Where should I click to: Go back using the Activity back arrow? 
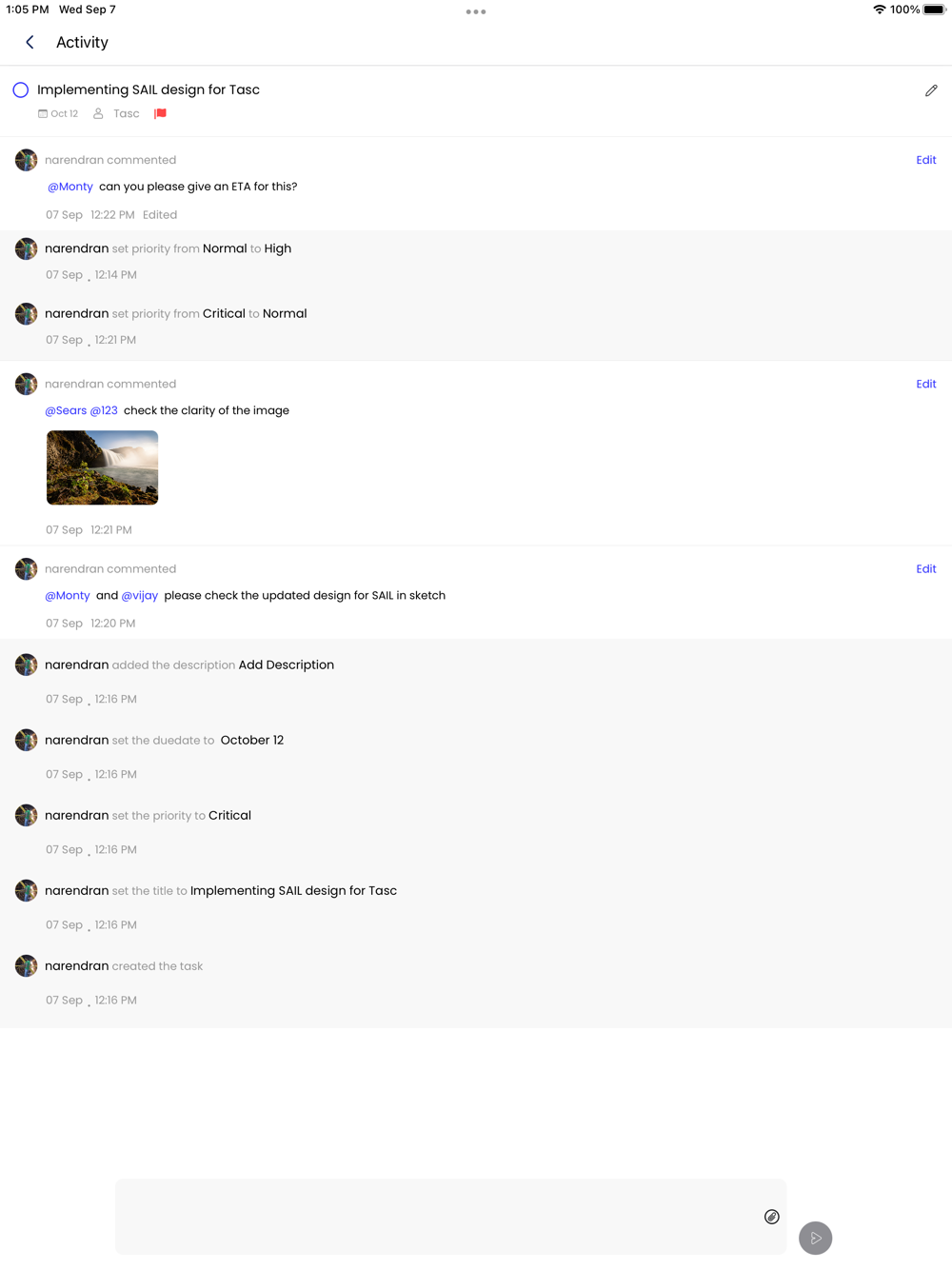click(x=30, y=42)
